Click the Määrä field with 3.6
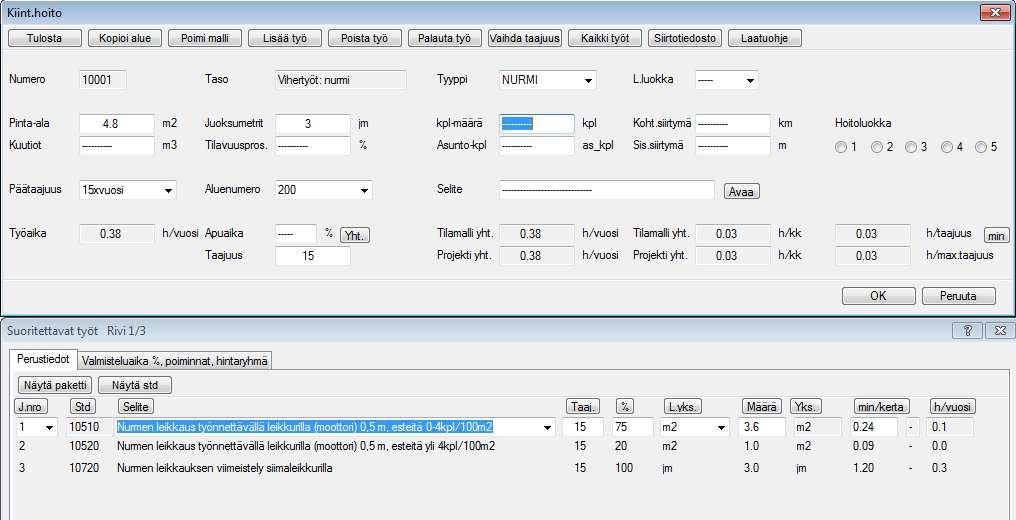The image size is (1016, 520). (x=762, y=427)
